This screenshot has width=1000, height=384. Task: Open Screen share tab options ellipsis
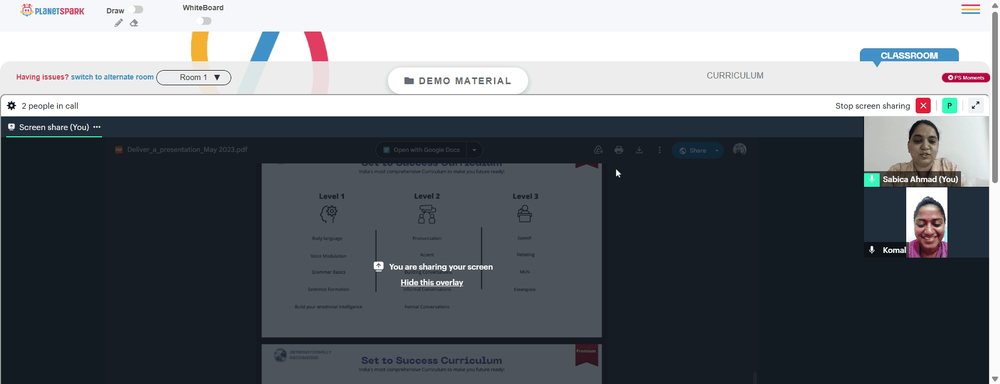pyautogui.click(x=97, y=127)
